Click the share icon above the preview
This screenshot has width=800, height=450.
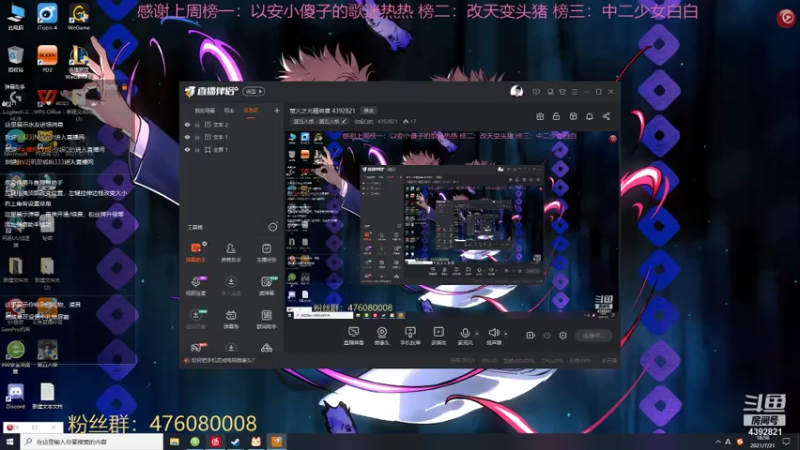point(606,116)
